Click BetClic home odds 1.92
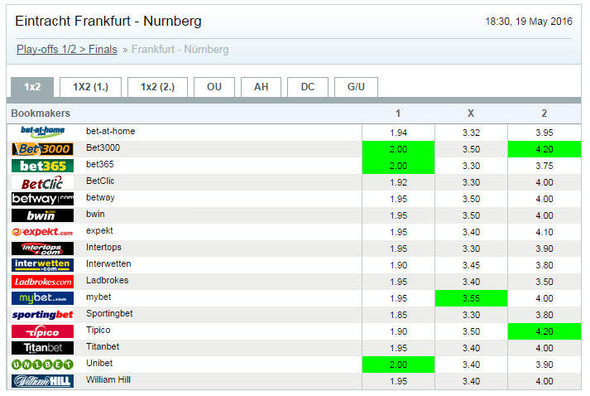The image size is (590, 396). (x=398, y=182)
